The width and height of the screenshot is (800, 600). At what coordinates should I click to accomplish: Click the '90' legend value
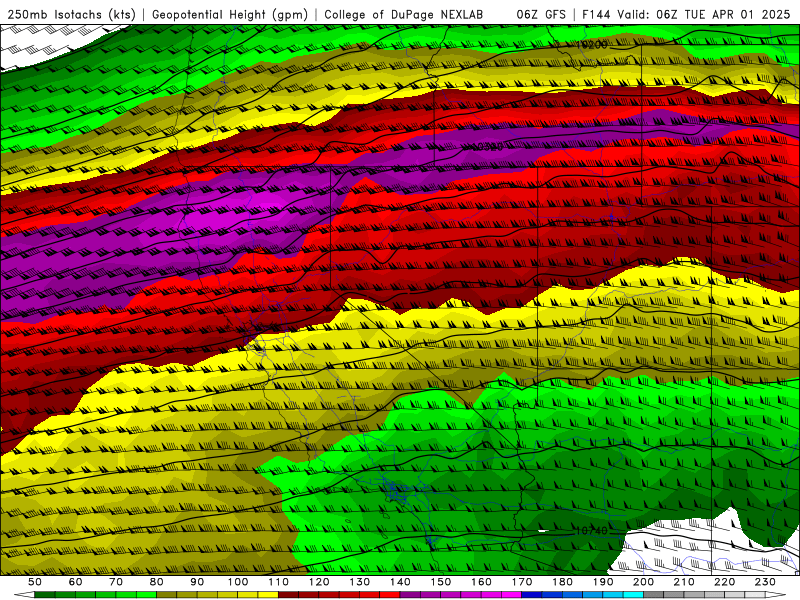pos(197,582)
